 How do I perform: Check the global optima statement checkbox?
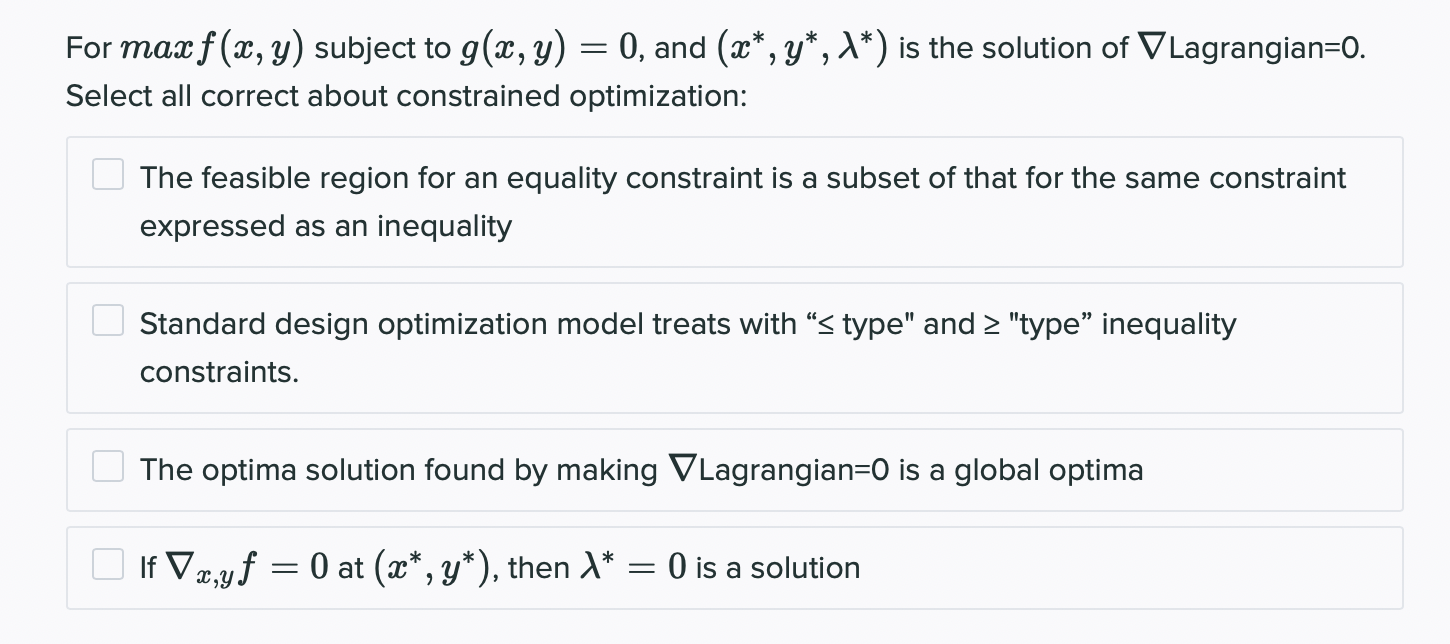point(107,466)
